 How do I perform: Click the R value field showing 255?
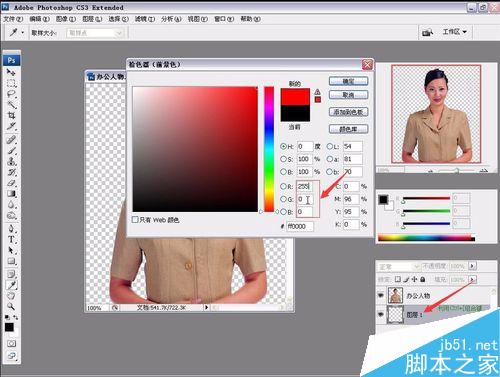[305, 186]
